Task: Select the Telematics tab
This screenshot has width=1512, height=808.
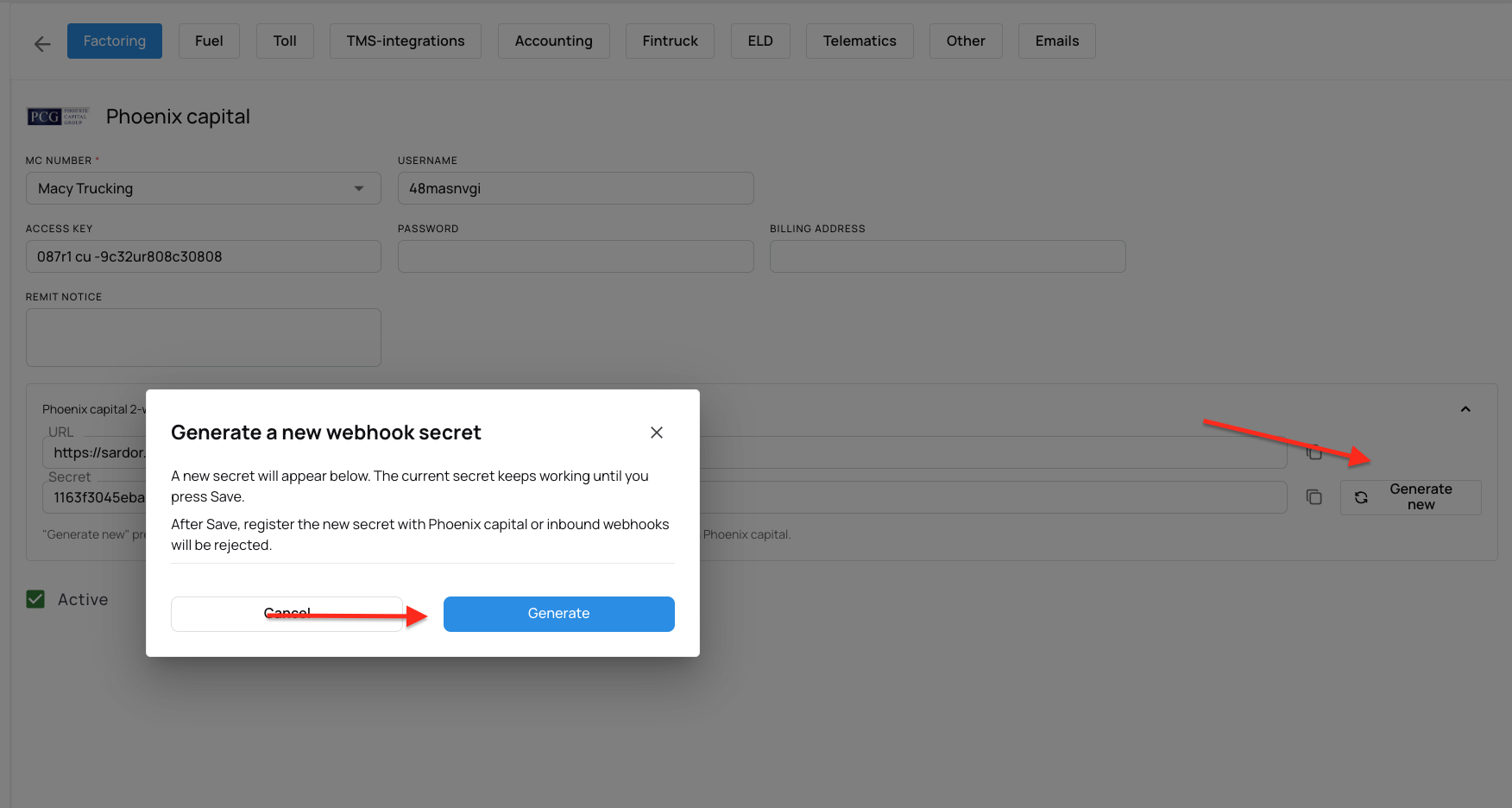Action: point(860,41)
